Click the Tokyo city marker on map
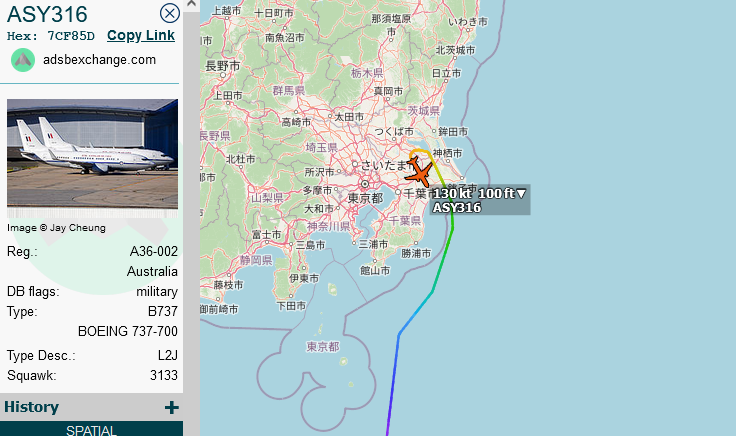The image size is (736, 436). pyautogui.click(x=365, y=184)
